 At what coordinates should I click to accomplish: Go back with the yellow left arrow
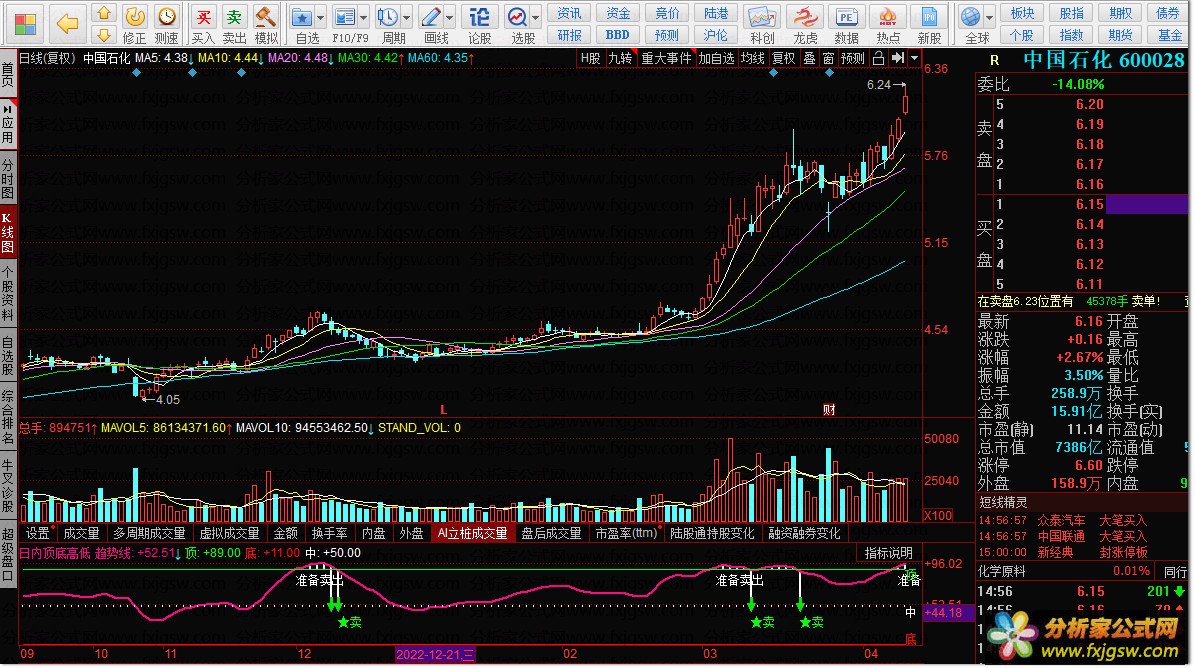click(67, 24)
